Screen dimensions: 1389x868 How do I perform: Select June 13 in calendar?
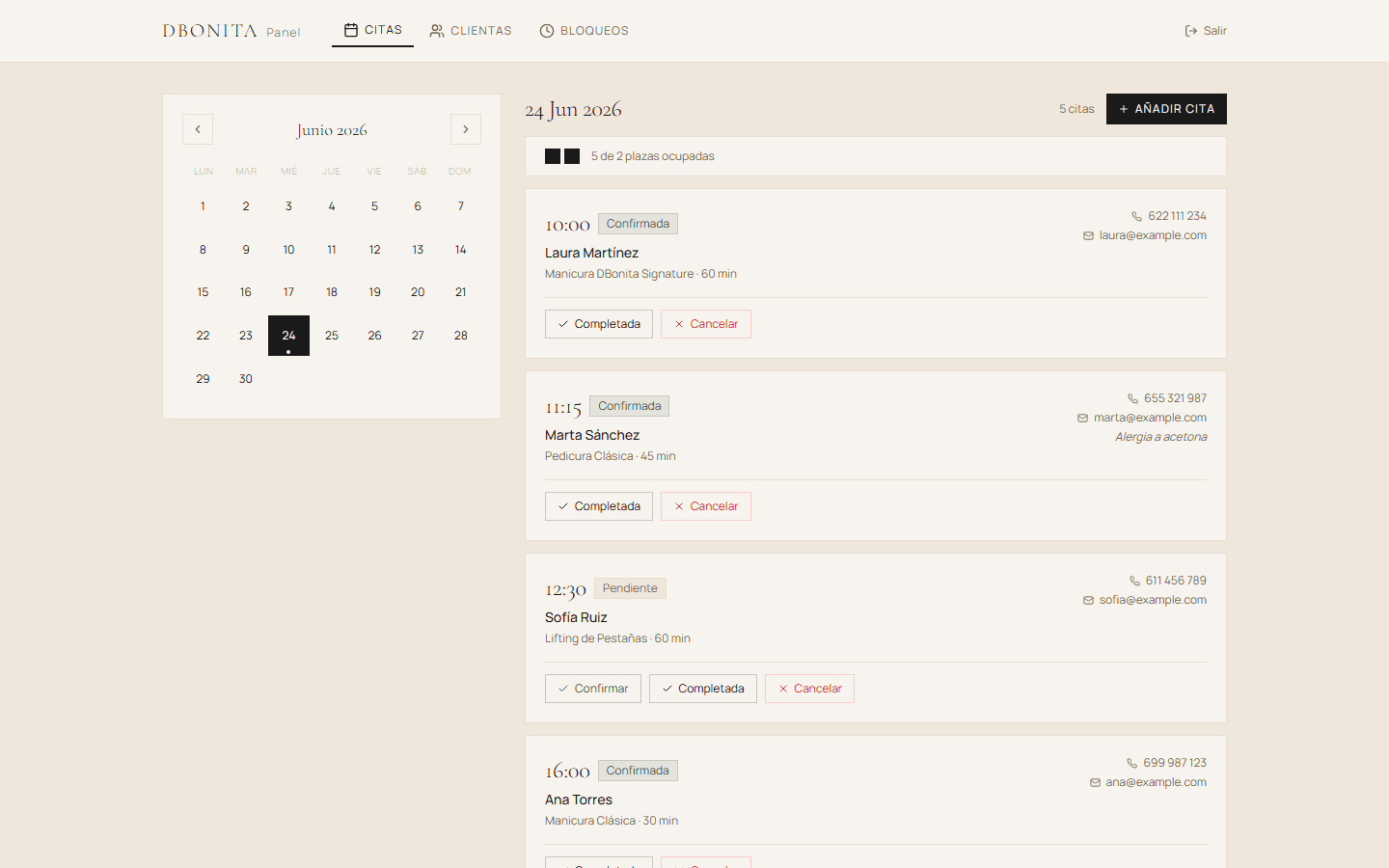click(x=418, y=250)
